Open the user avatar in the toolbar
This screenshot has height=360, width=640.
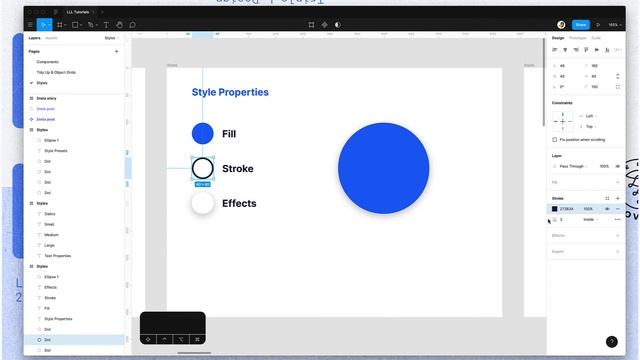(x=561, y=25)
